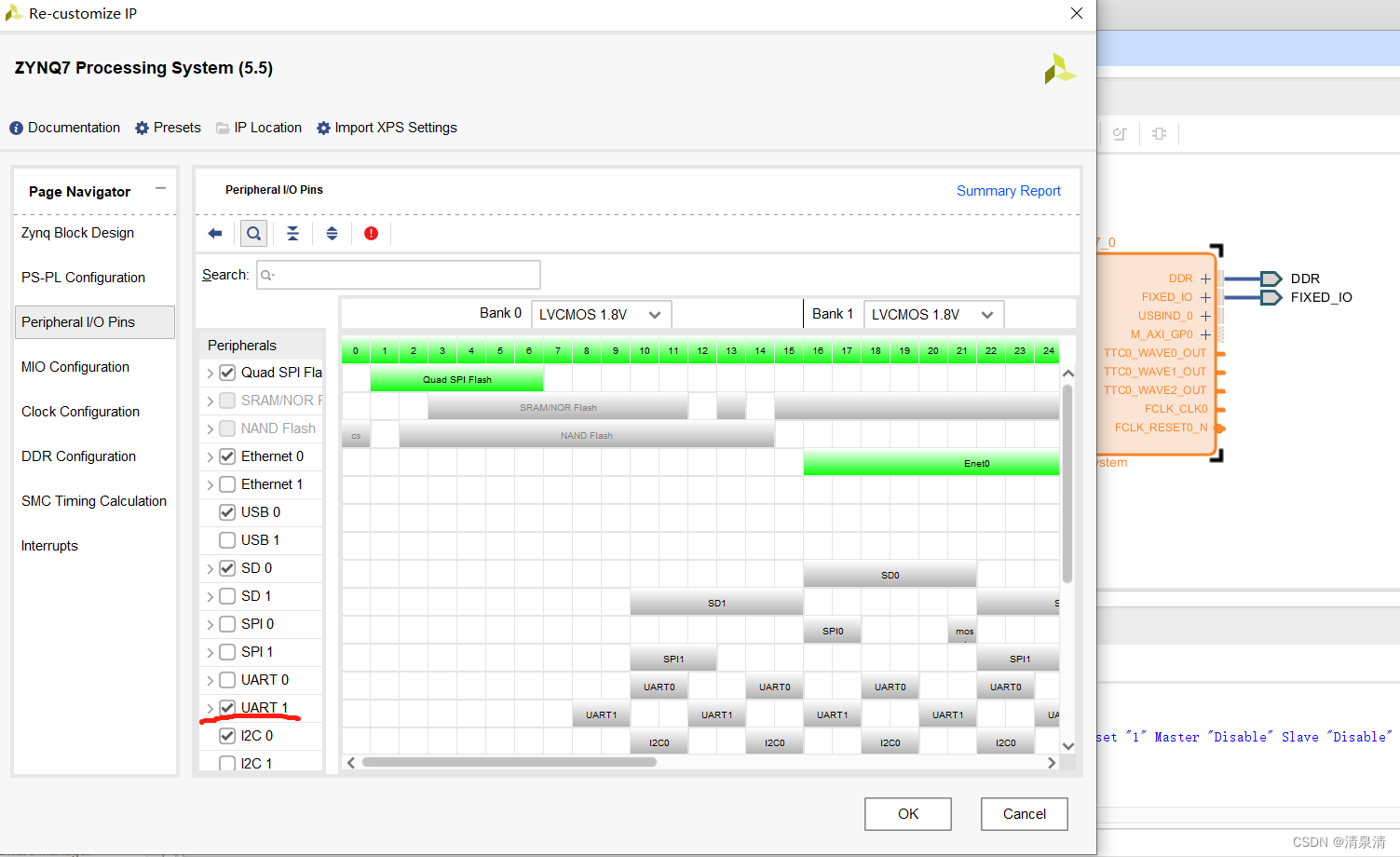
Task: Click Import XPS Settings gear
Action: pyautogui.click(x=387, y=128)
